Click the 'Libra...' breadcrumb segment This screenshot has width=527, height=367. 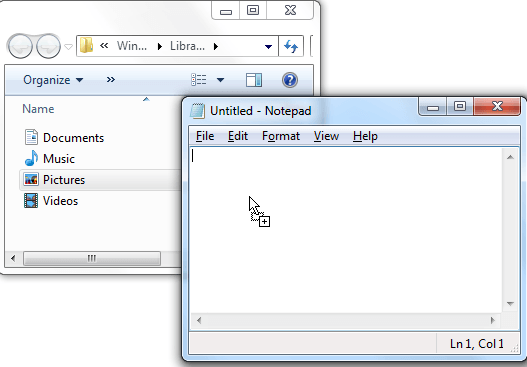pyautogui.click(x=187, y=46)
